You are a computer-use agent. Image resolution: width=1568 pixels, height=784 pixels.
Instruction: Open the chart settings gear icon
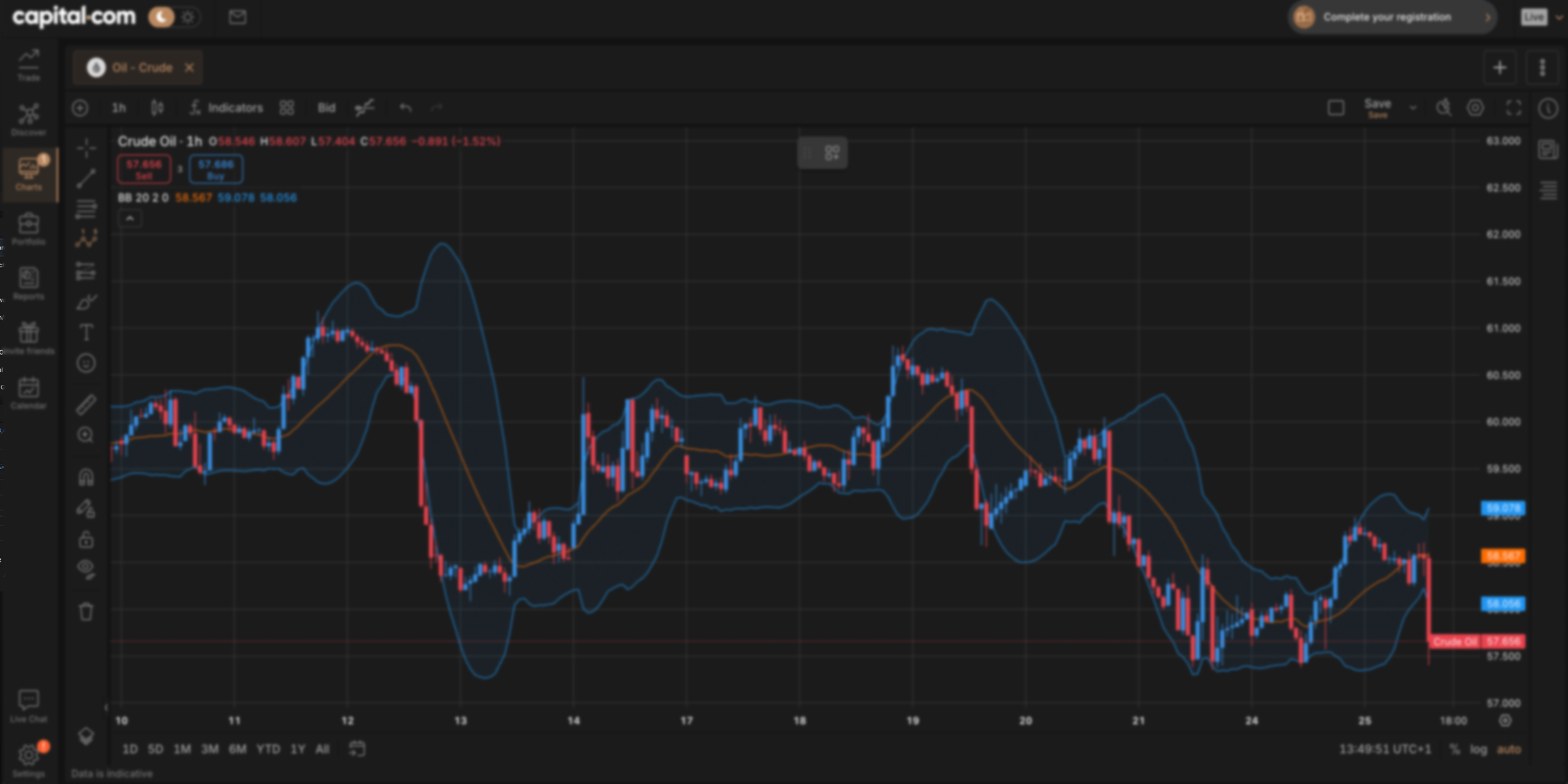[x=1475, y=108]
